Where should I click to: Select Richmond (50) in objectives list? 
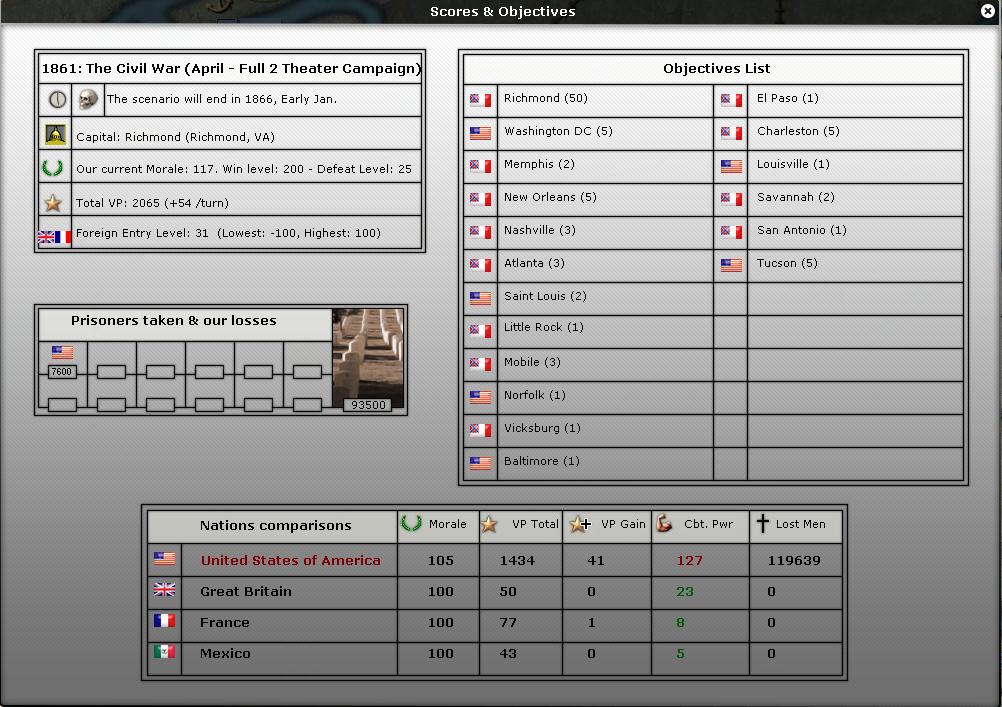coord(545,98)
